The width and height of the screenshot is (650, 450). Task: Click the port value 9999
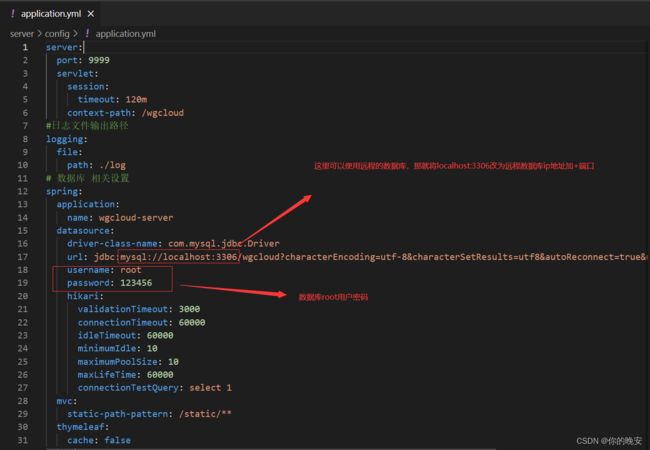[99, 60]
